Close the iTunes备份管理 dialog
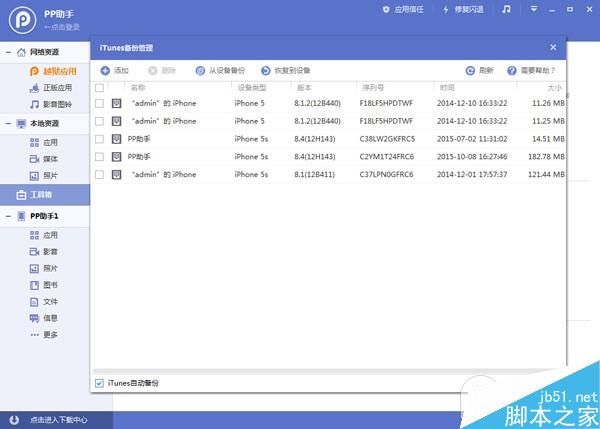 [x=553, y=47]
